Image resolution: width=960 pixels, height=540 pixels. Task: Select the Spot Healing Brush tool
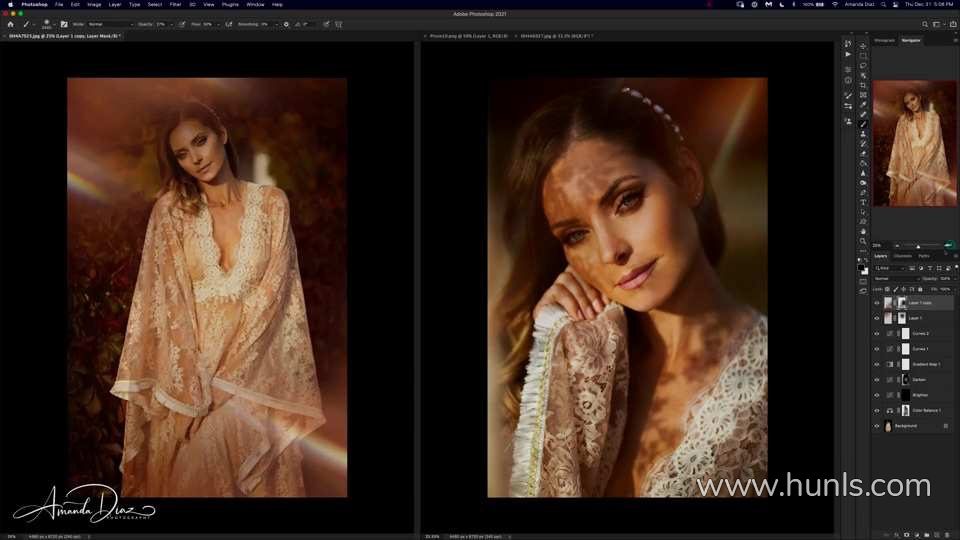click(x=863, y=114)
